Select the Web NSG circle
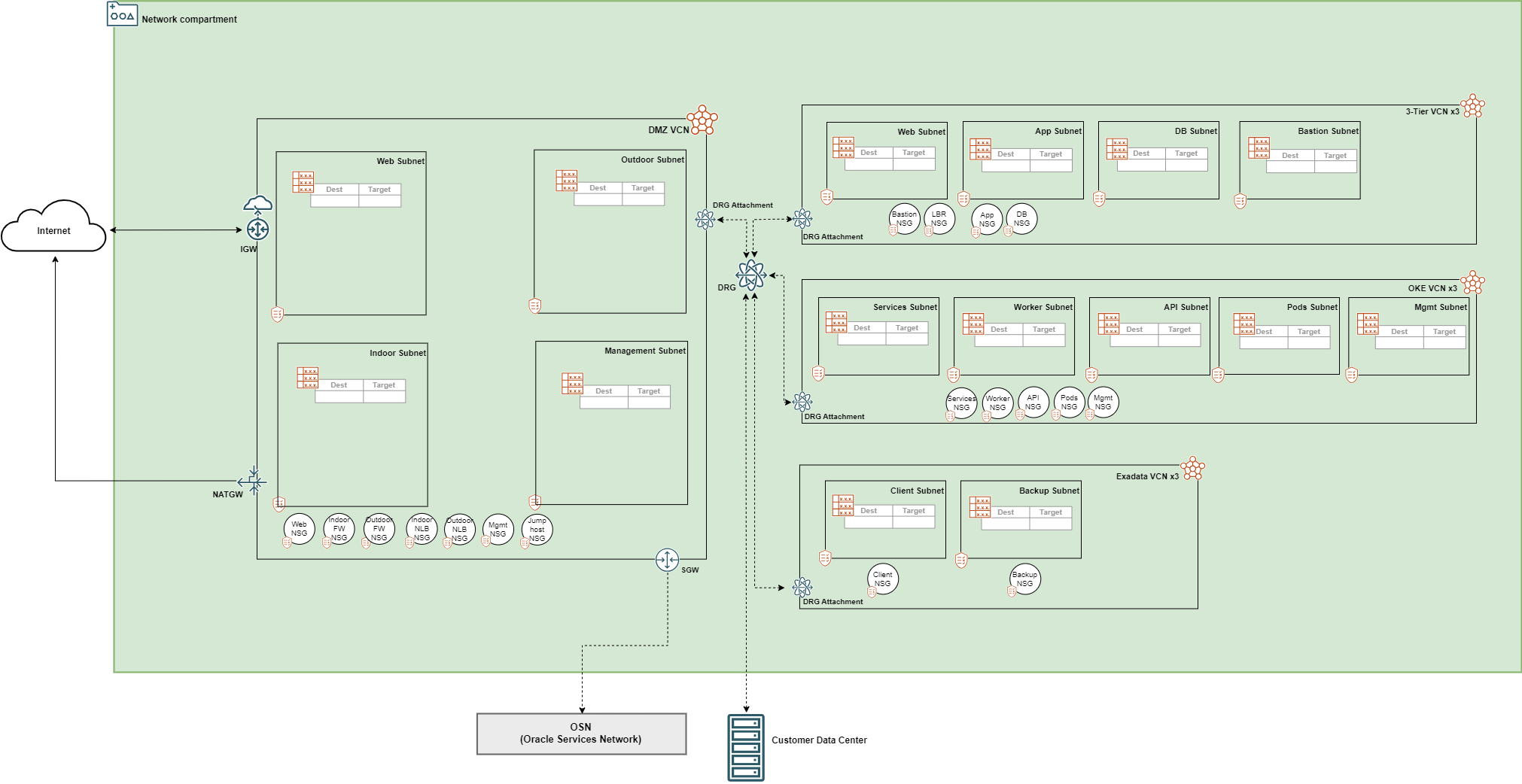 (x=300, y=529)
